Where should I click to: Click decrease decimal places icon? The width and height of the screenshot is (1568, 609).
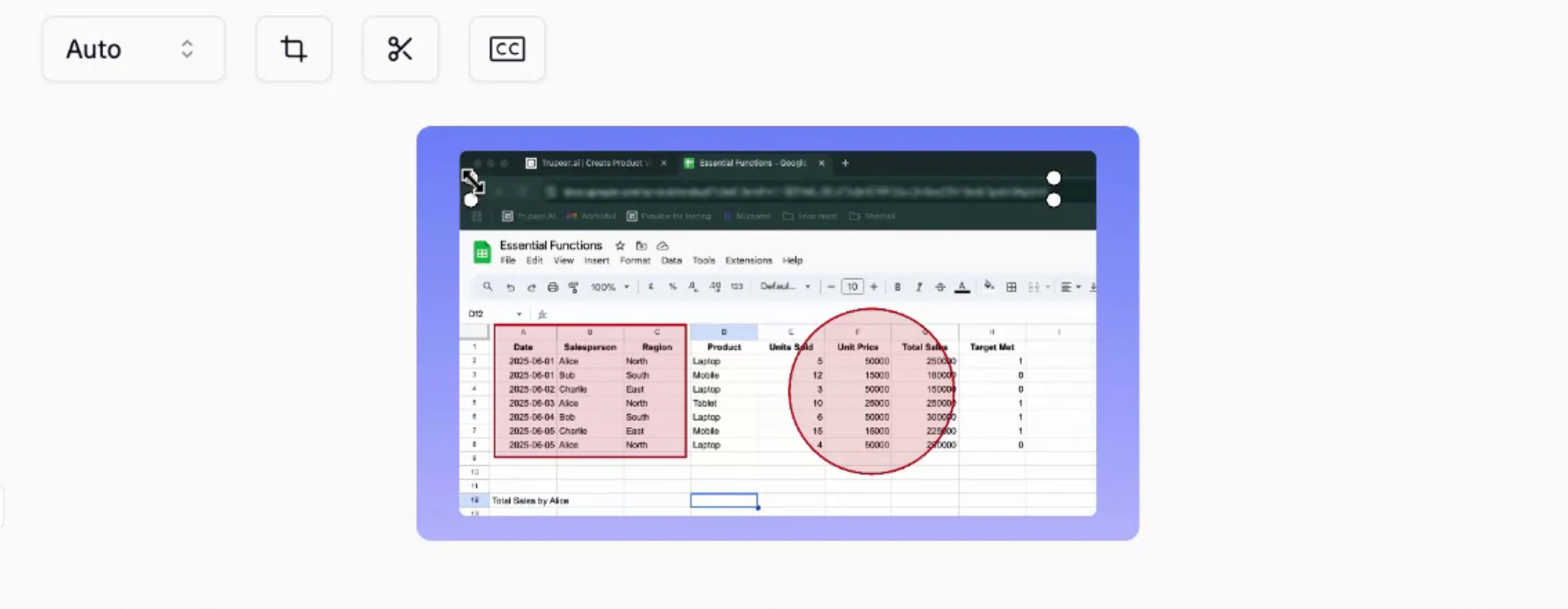(693, 287)
